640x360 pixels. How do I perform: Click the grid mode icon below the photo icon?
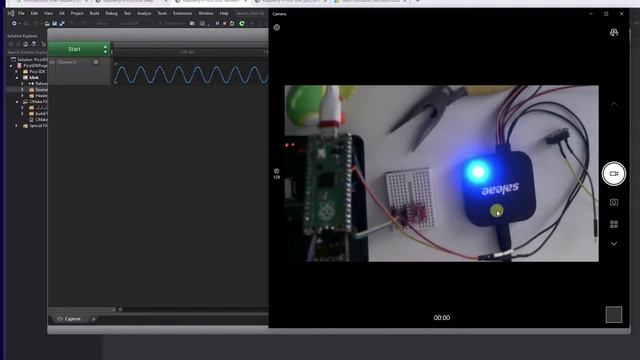(613, 224)
